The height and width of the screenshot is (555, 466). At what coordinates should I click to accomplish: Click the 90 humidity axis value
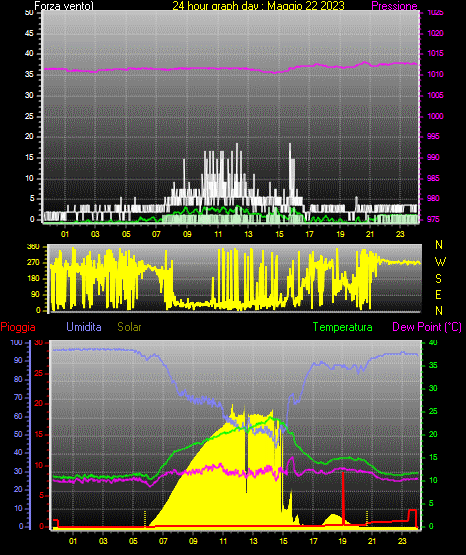click(x=18, y=360)
